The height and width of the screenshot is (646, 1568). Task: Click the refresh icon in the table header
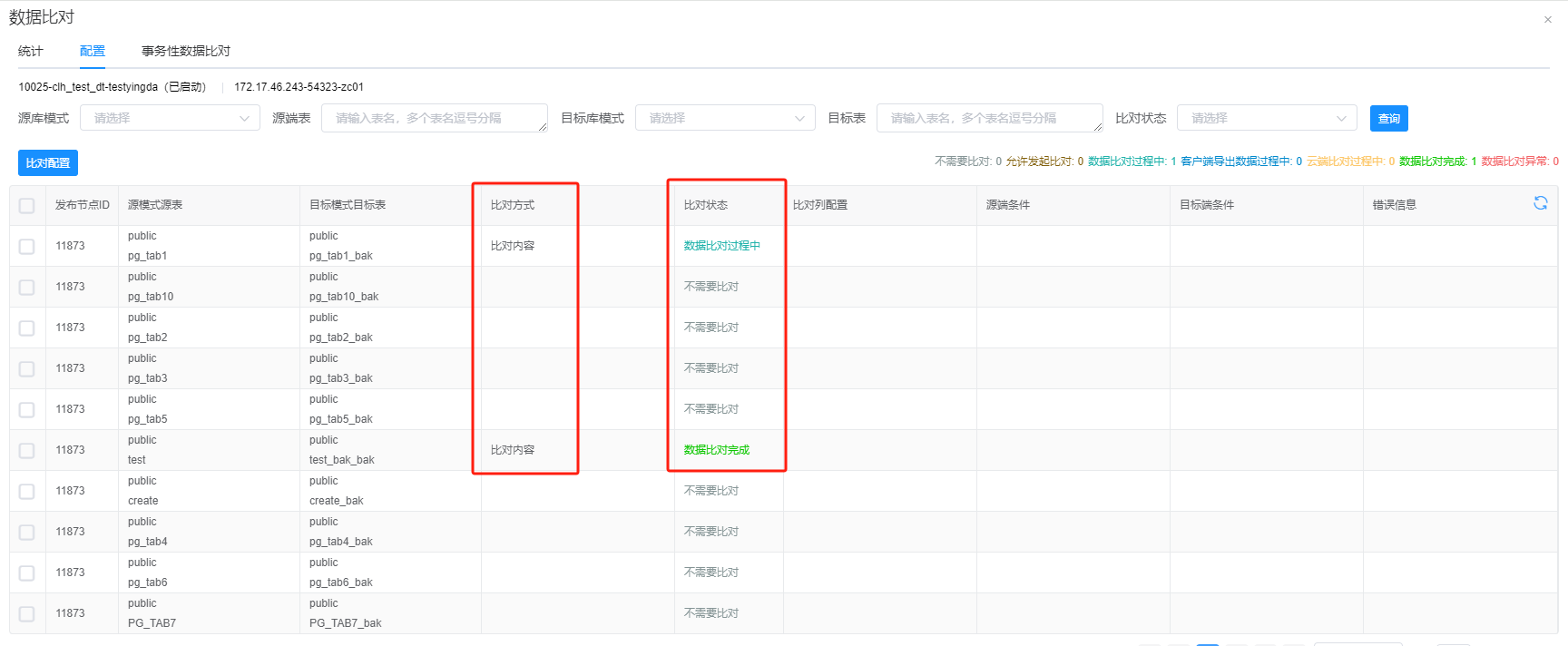[x=1540, y=203]
